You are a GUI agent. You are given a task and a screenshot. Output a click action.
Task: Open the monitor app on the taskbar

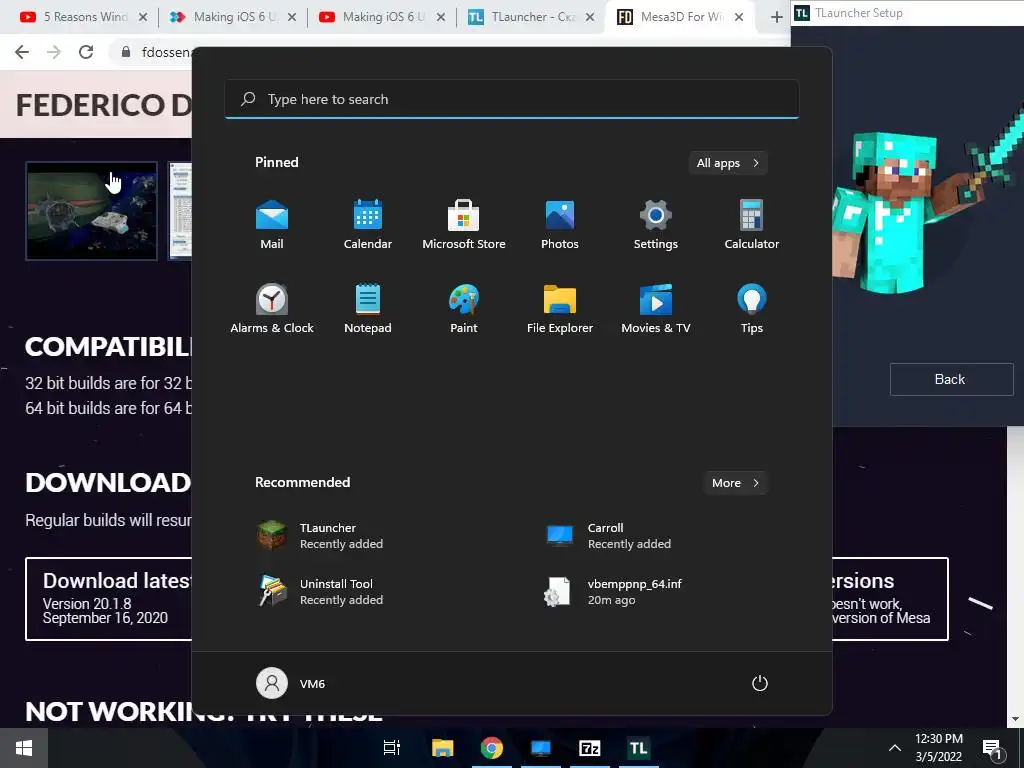541,748
